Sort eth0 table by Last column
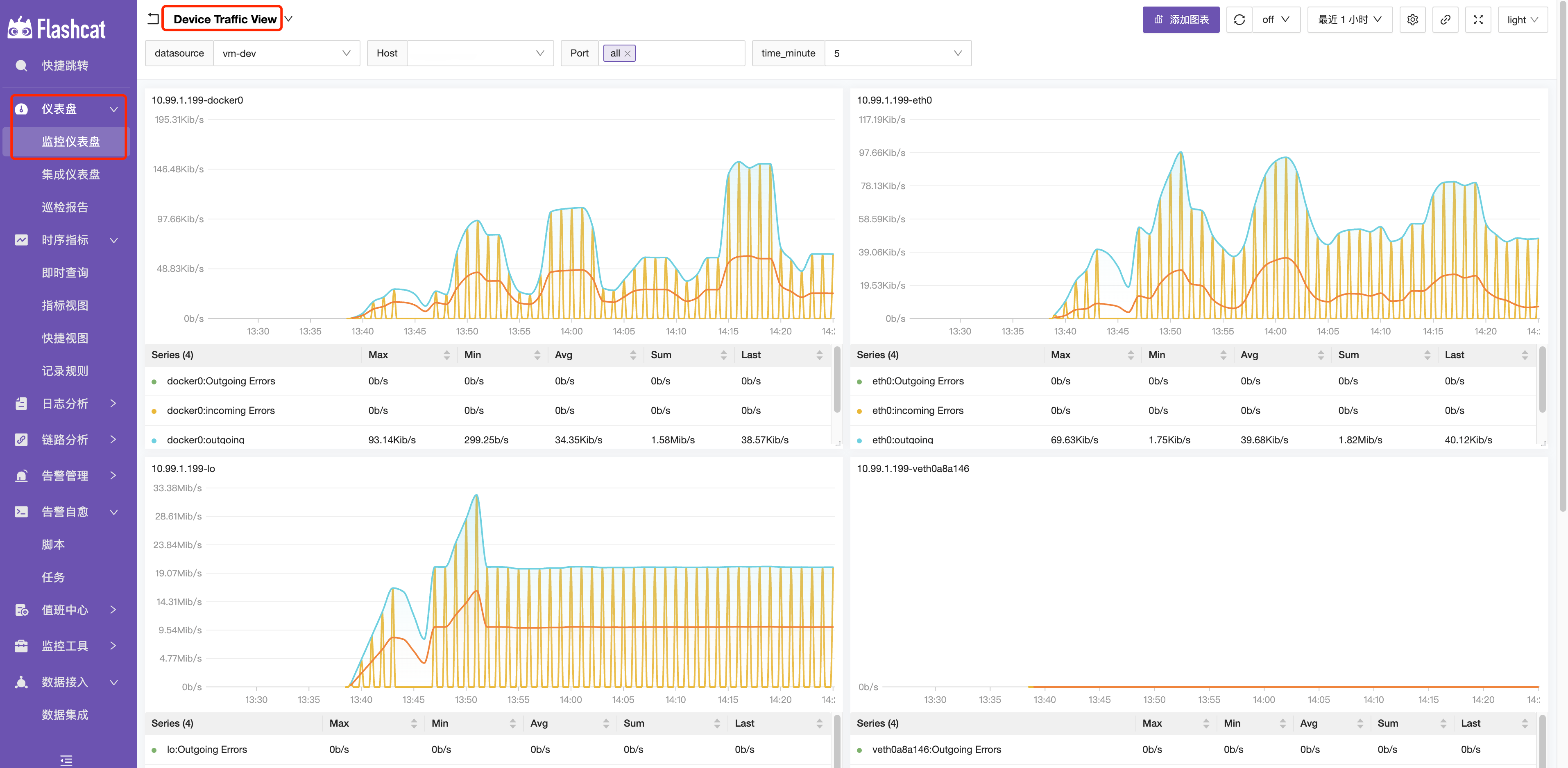This screenshot has height=768, width=1568. click(x=1525, y=355)
